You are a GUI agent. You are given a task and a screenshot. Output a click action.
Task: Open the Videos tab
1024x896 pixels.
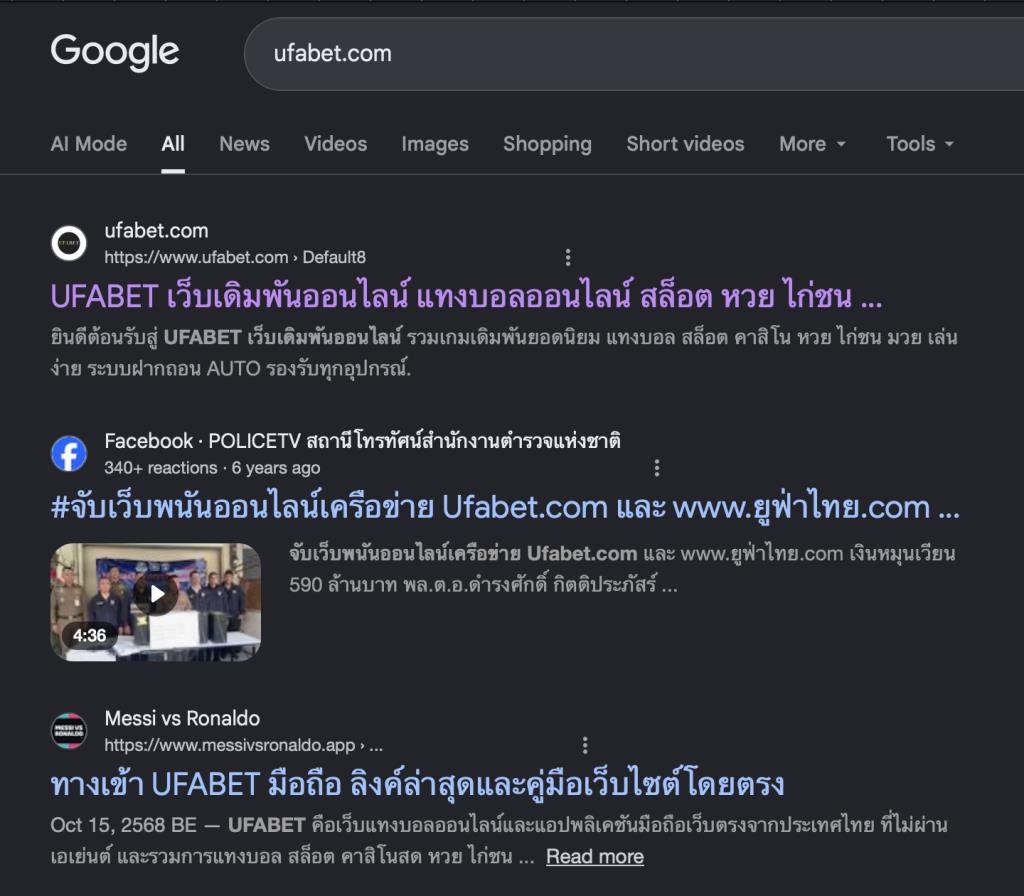coord(336,144)
